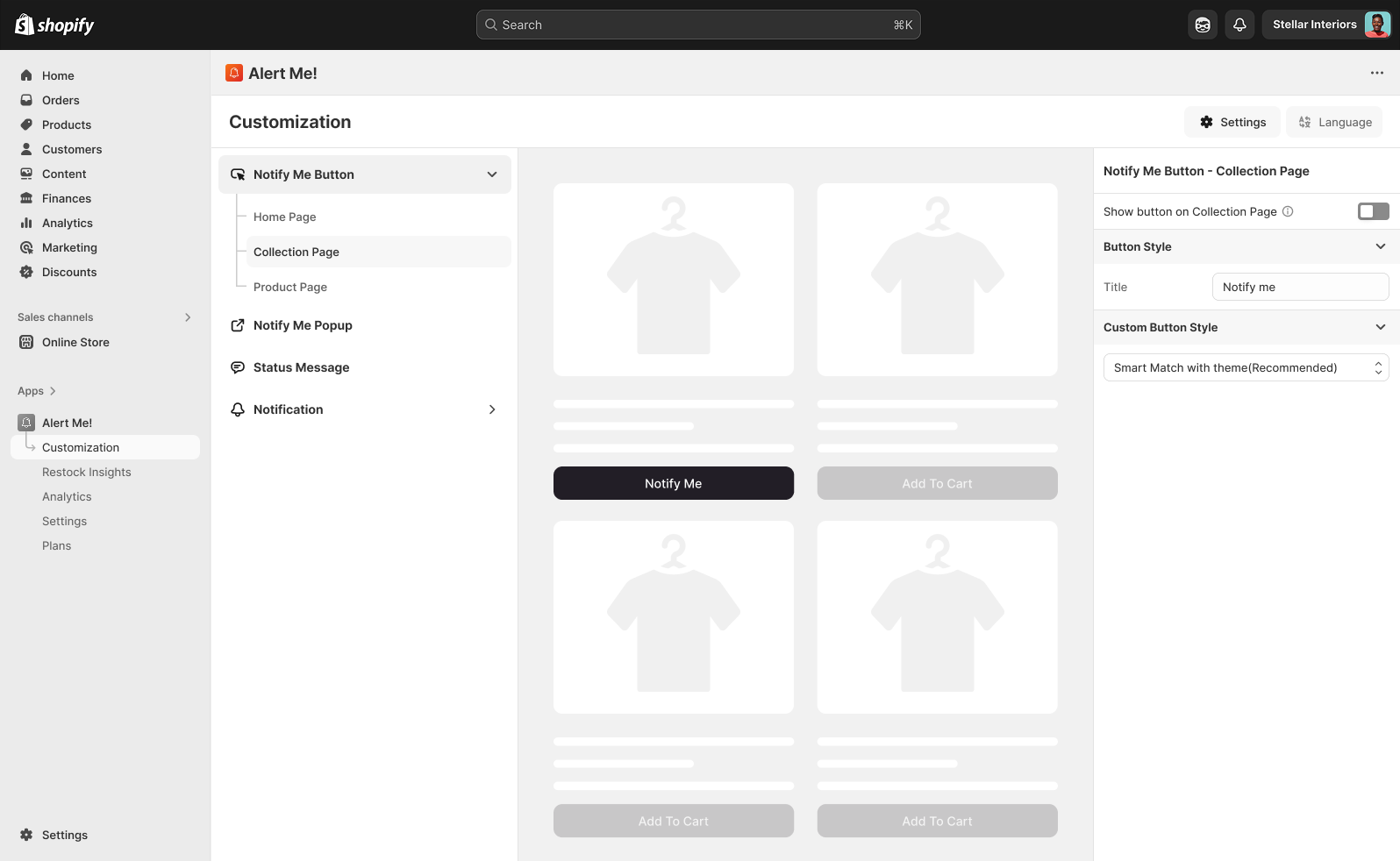Viewport: 1400px width, 861px height.
Task: Open Analytics under Alert Me! app
Action: click(67, 496)
